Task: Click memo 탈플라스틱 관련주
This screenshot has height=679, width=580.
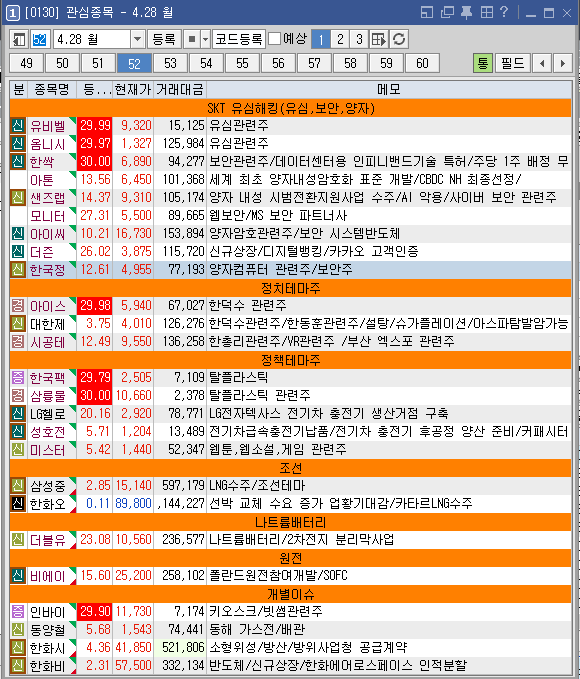Action: 260,395
